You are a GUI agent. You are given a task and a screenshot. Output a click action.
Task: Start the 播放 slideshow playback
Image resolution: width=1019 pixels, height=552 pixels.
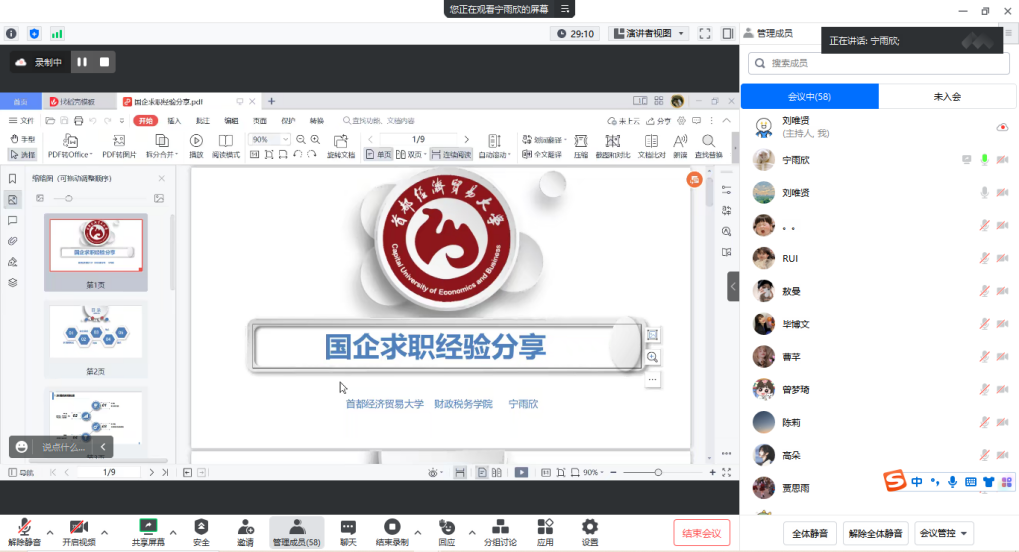196,146
